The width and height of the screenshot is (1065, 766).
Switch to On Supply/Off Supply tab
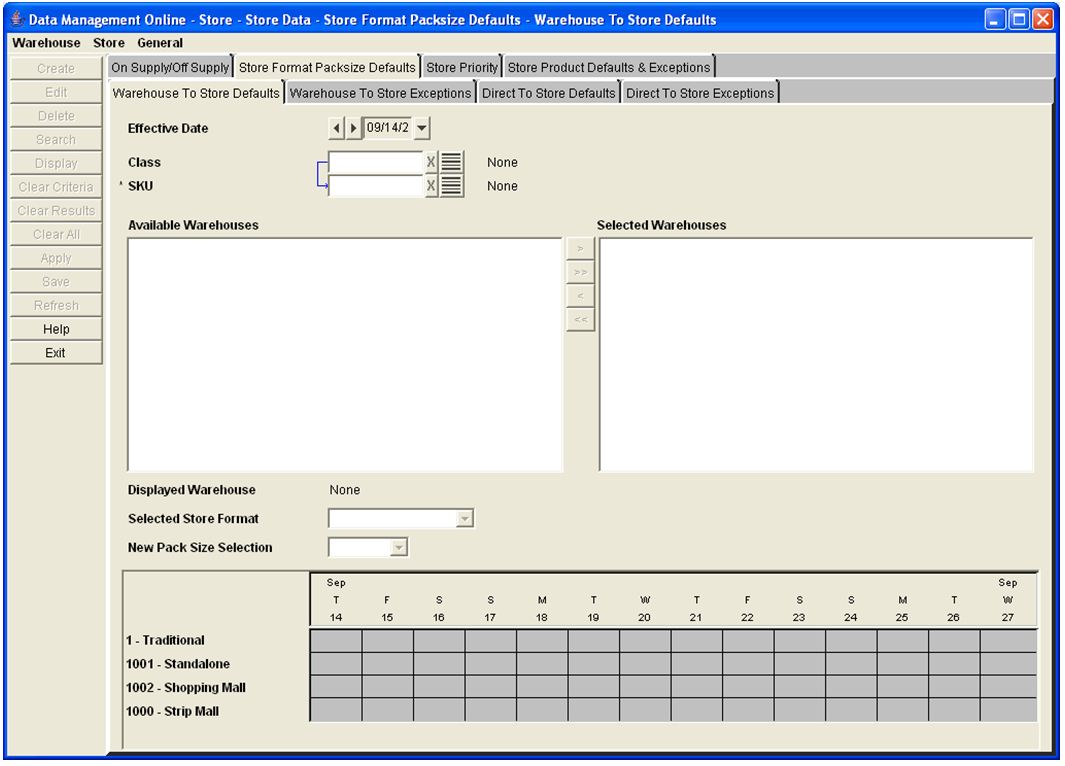coord(170,67)
